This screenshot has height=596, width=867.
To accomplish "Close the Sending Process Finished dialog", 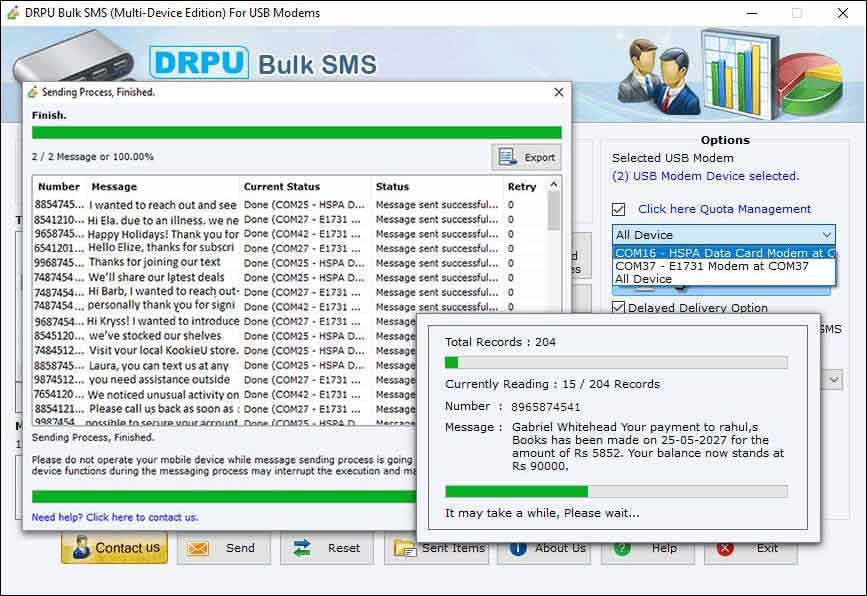I will [558, 91].
